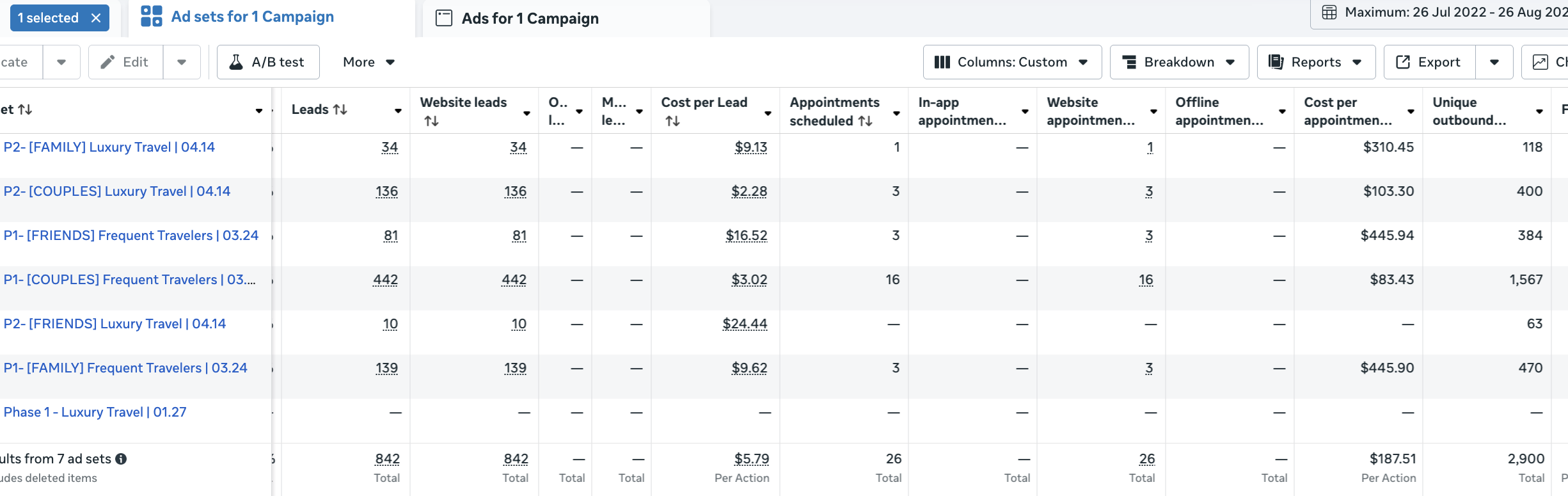The width and height of the screenshot is (1568, 496).
Task: Click the Columns bars icon
Action: click(x=942, y=62)
